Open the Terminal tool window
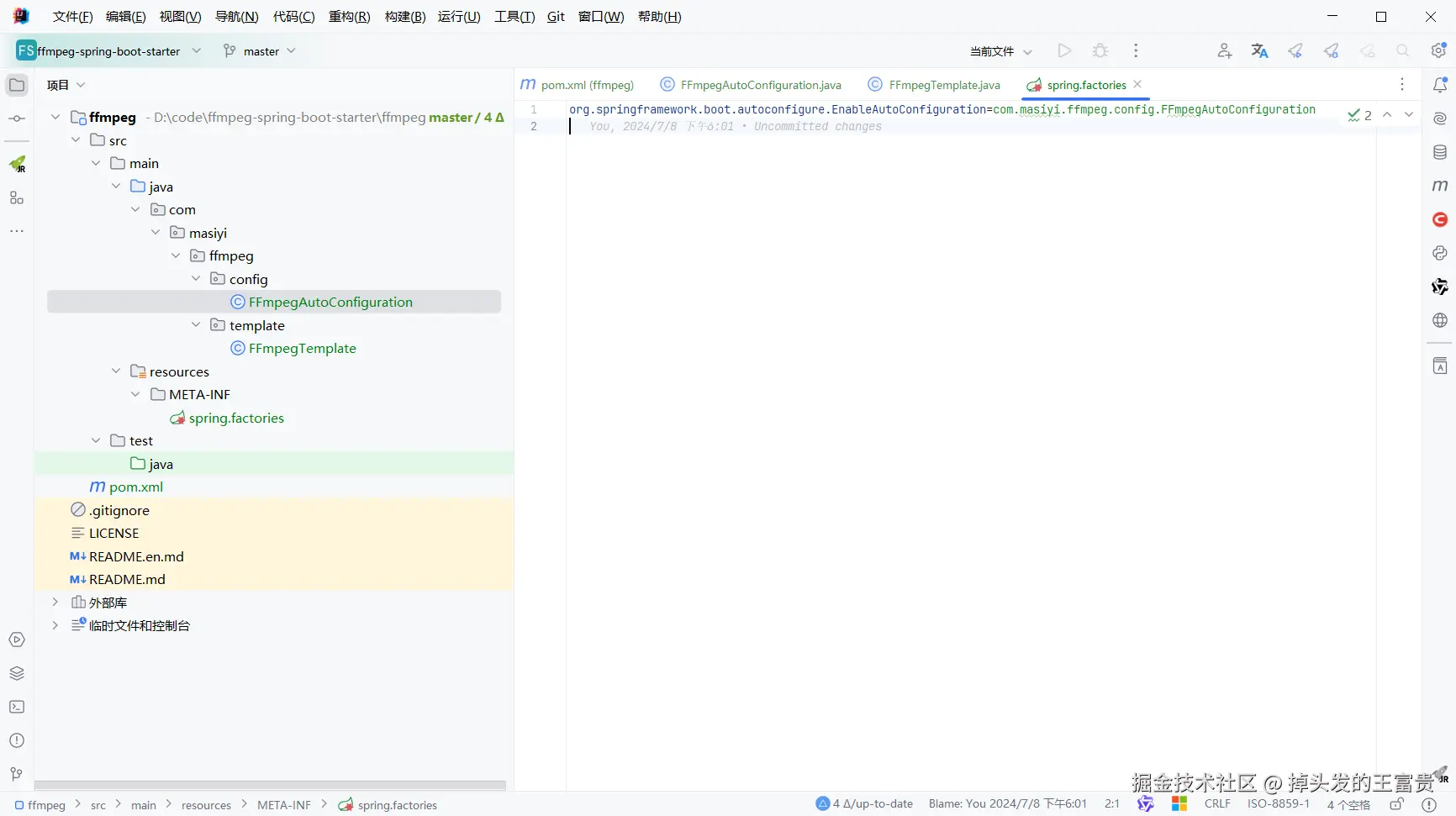 point(17,707)
